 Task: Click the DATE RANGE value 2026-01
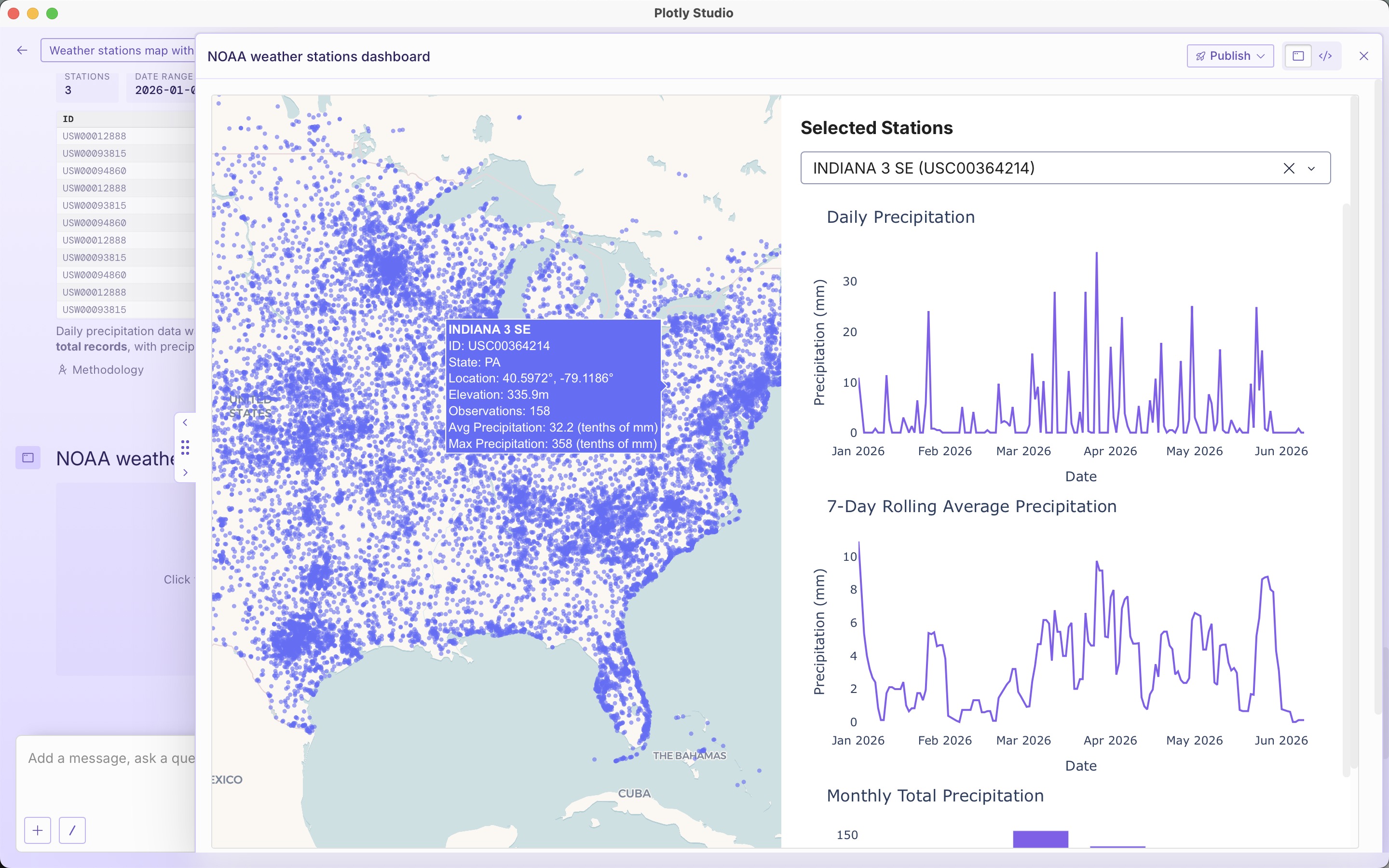(x=165, y=90)
